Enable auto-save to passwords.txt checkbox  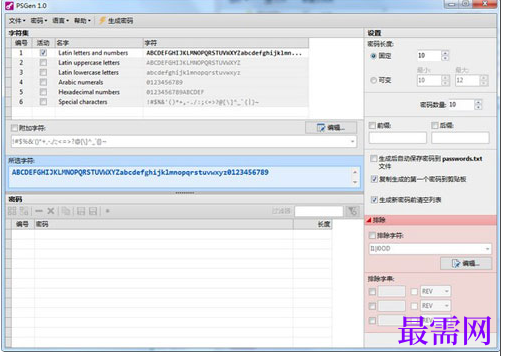point(374,159)
